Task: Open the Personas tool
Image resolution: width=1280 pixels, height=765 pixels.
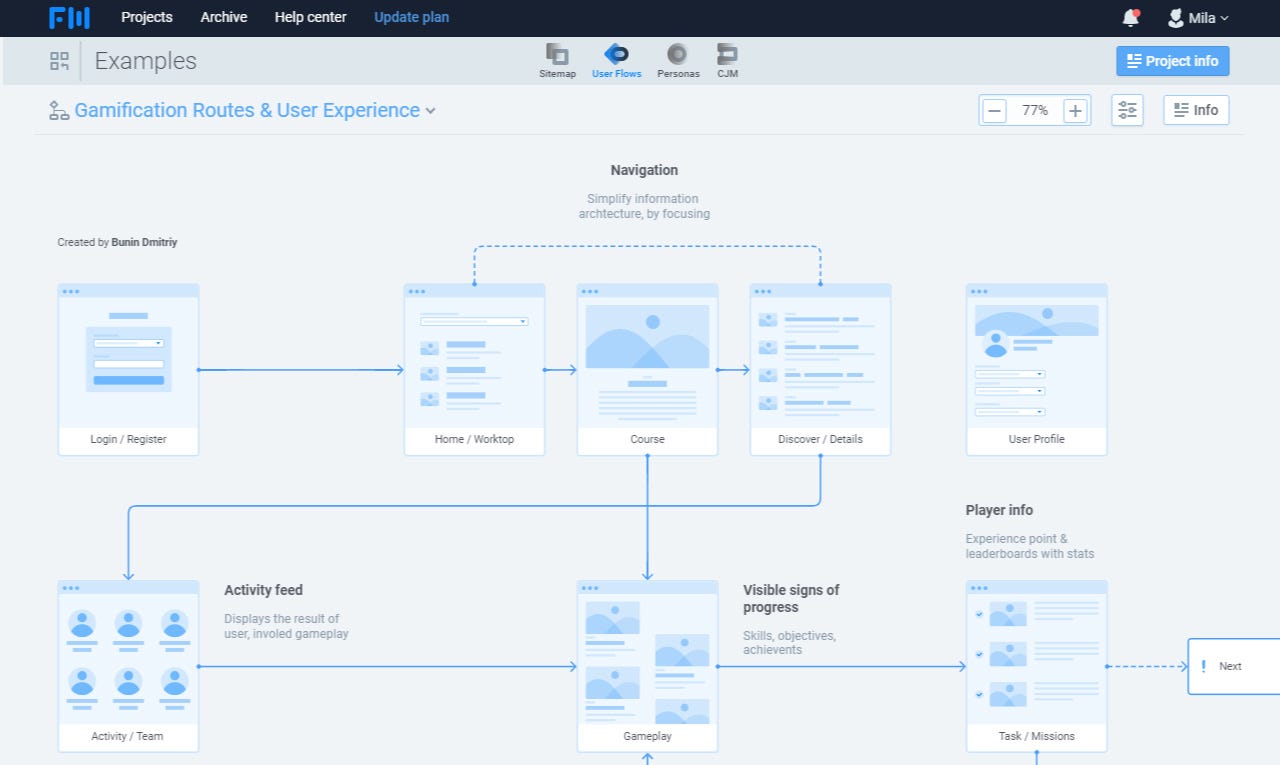Action: pos(678,58)
